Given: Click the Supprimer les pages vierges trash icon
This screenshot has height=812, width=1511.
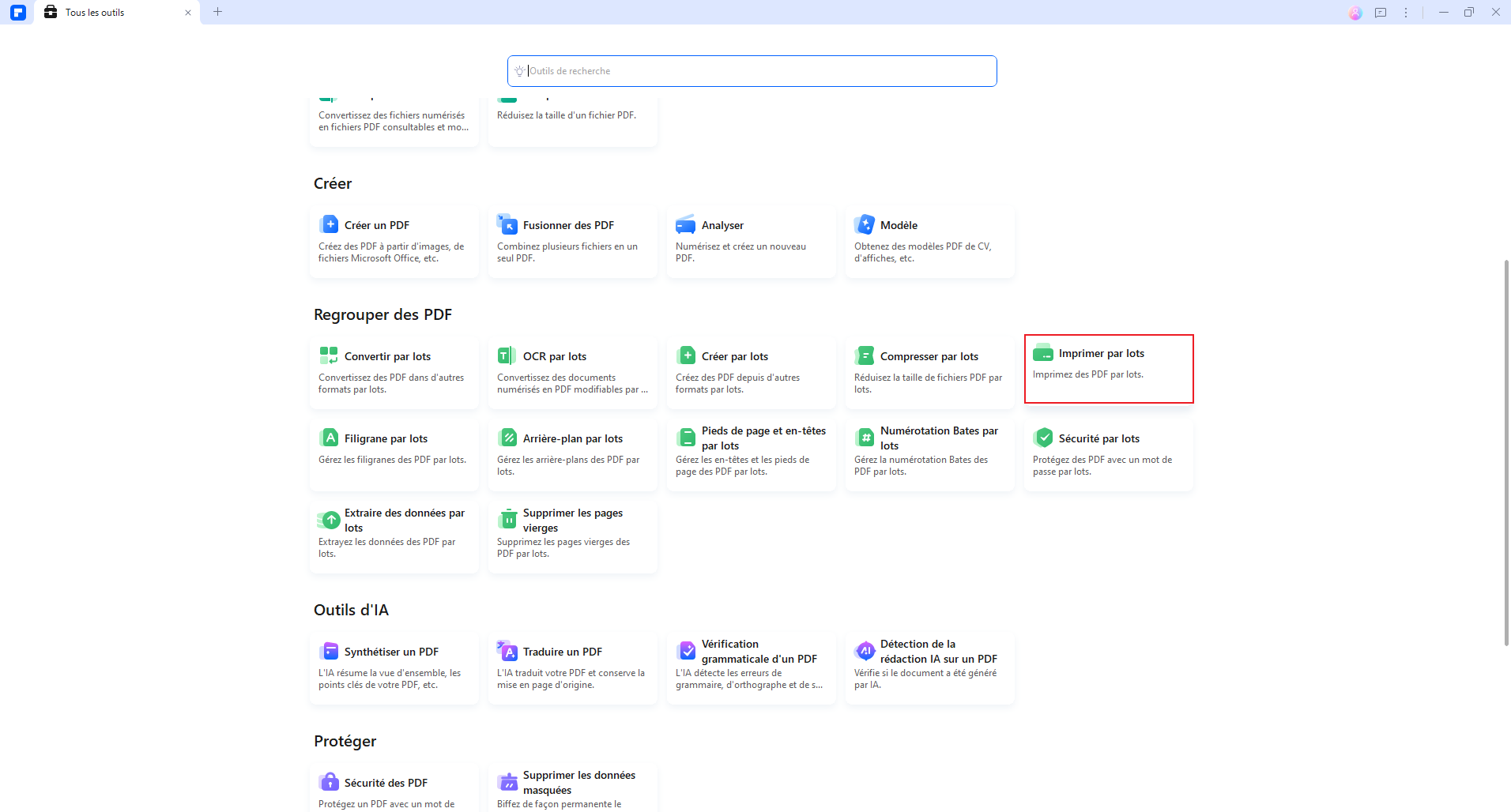Looking at the screenshot, I should [x=507, y=520].
